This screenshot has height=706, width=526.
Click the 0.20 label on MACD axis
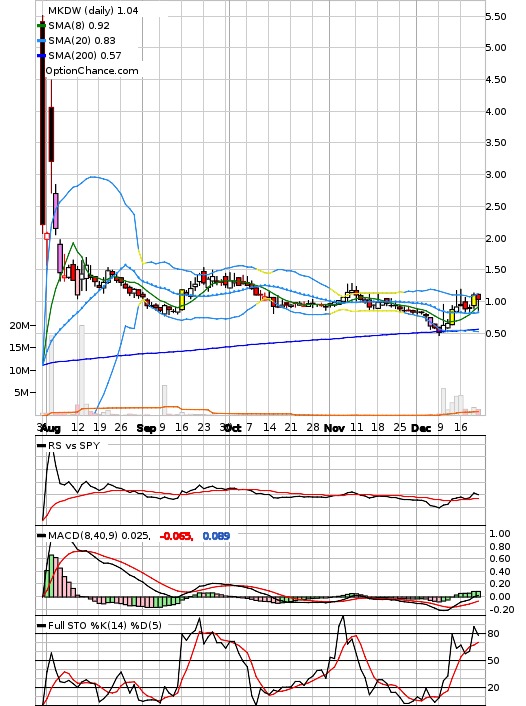pos(500,584)
